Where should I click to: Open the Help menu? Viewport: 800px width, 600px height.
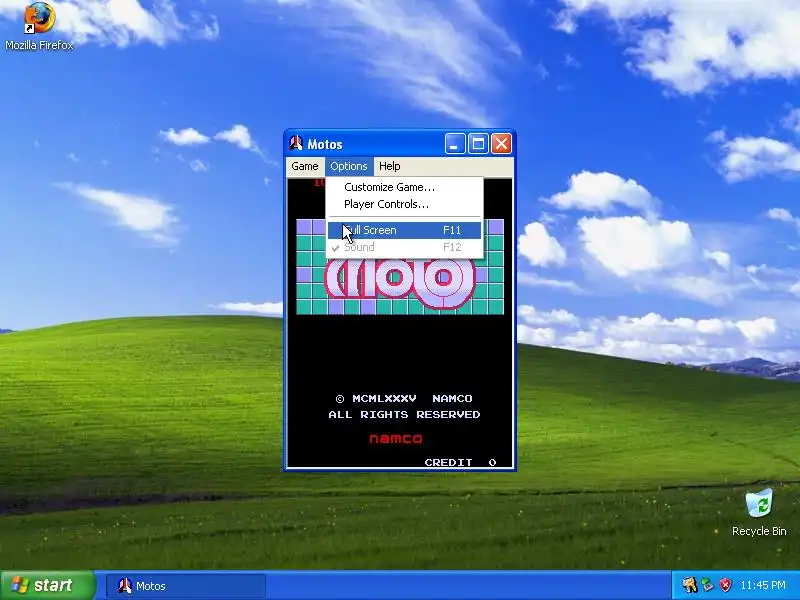pos(389,166)
